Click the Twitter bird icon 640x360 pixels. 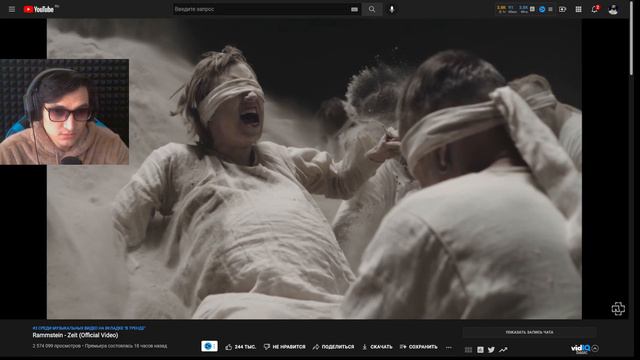[x=491, y=350]
